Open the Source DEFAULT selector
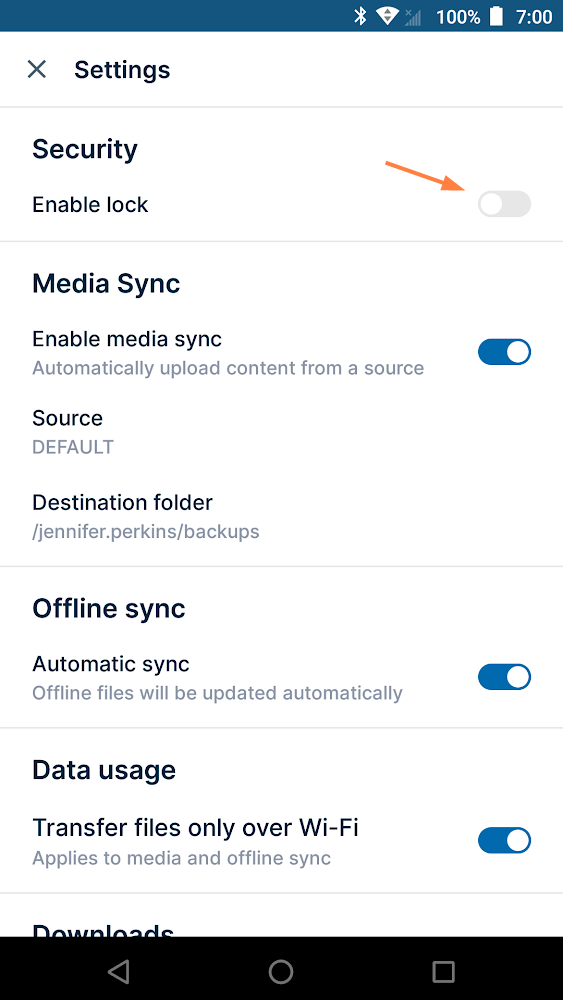Image resolution: width=563 pixels, height=1000 pixels. 281,432
